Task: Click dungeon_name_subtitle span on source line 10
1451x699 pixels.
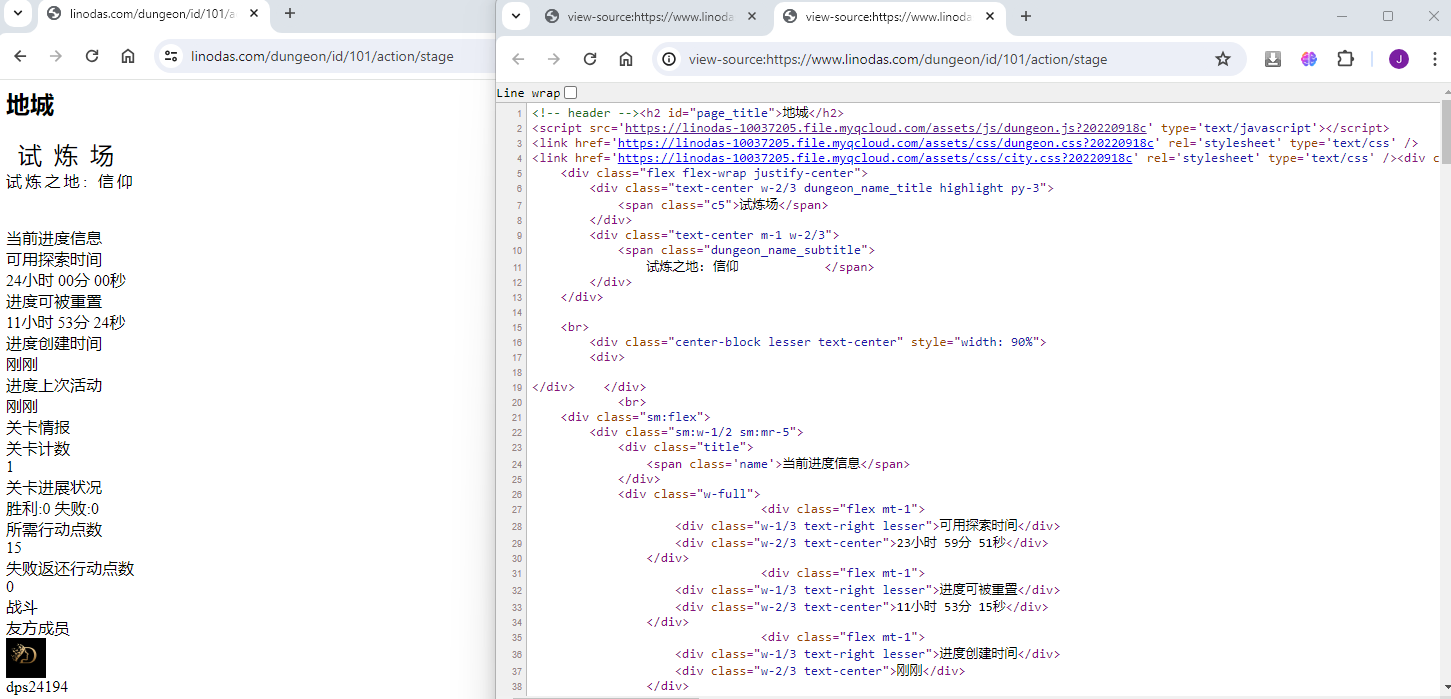Action: click(746, 250)
